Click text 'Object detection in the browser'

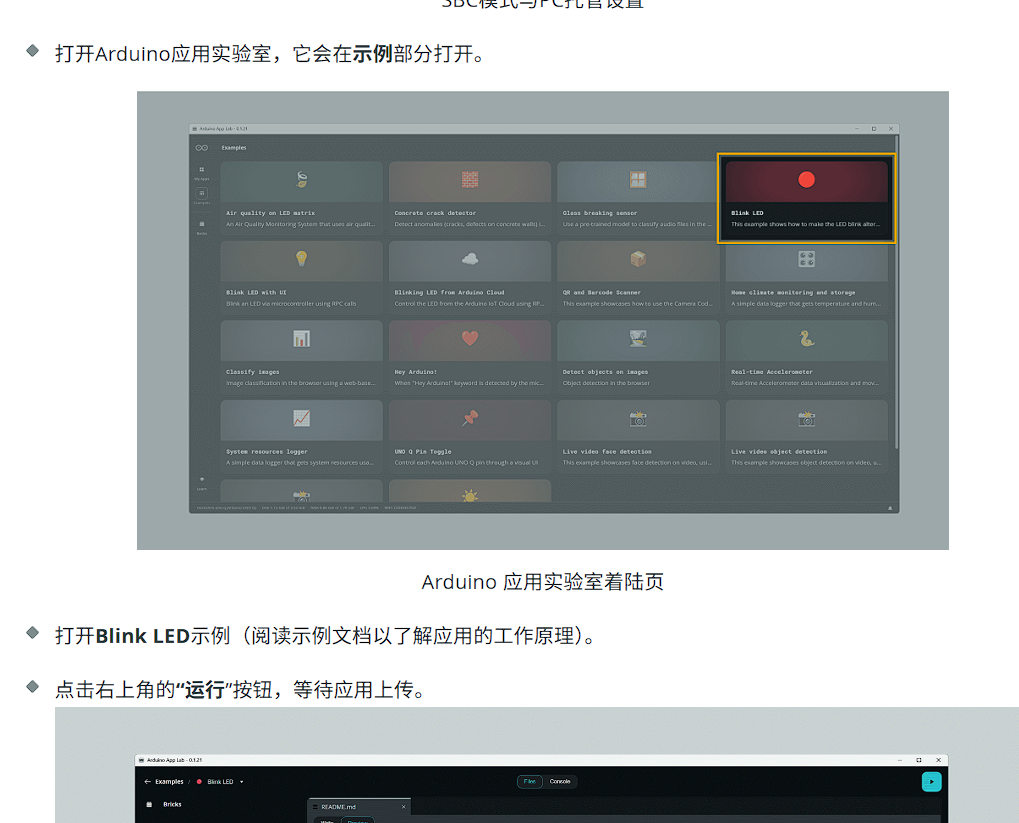click(x=606, y=383)
